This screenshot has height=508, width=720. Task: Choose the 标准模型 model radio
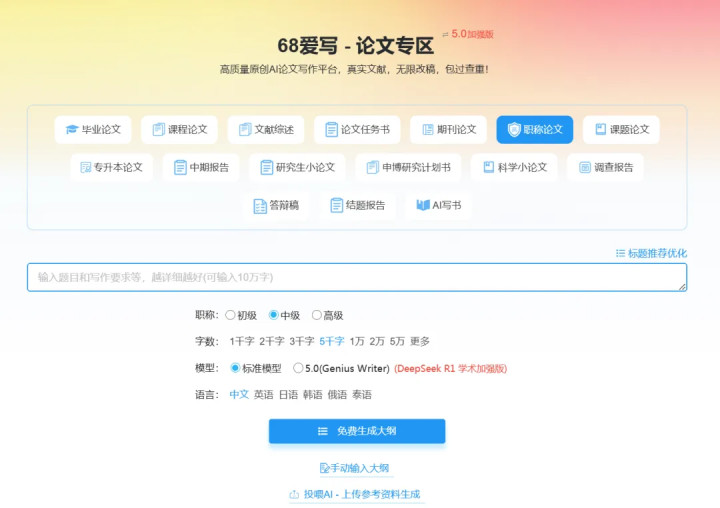(x=235, y=368)
